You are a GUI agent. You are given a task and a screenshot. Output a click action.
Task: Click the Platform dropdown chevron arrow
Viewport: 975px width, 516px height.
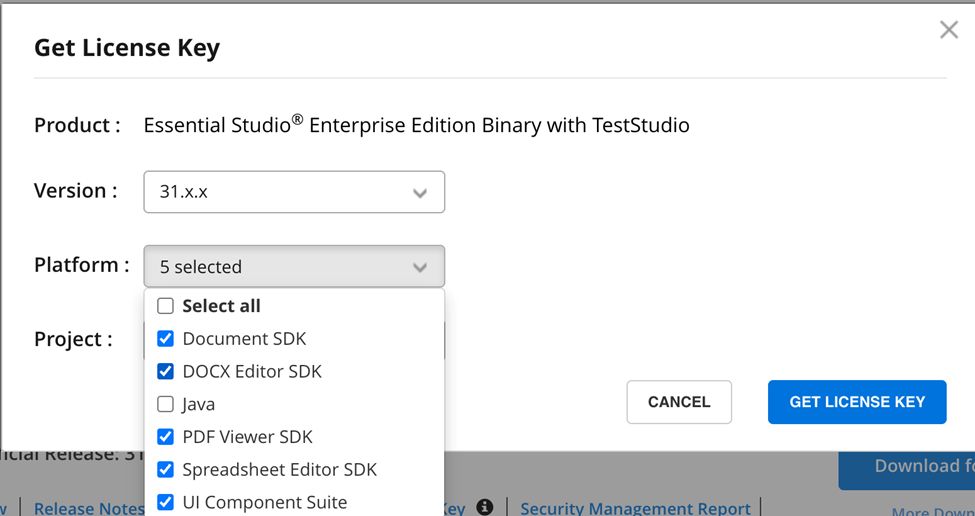pyautogui.click(x=420, y=268)
